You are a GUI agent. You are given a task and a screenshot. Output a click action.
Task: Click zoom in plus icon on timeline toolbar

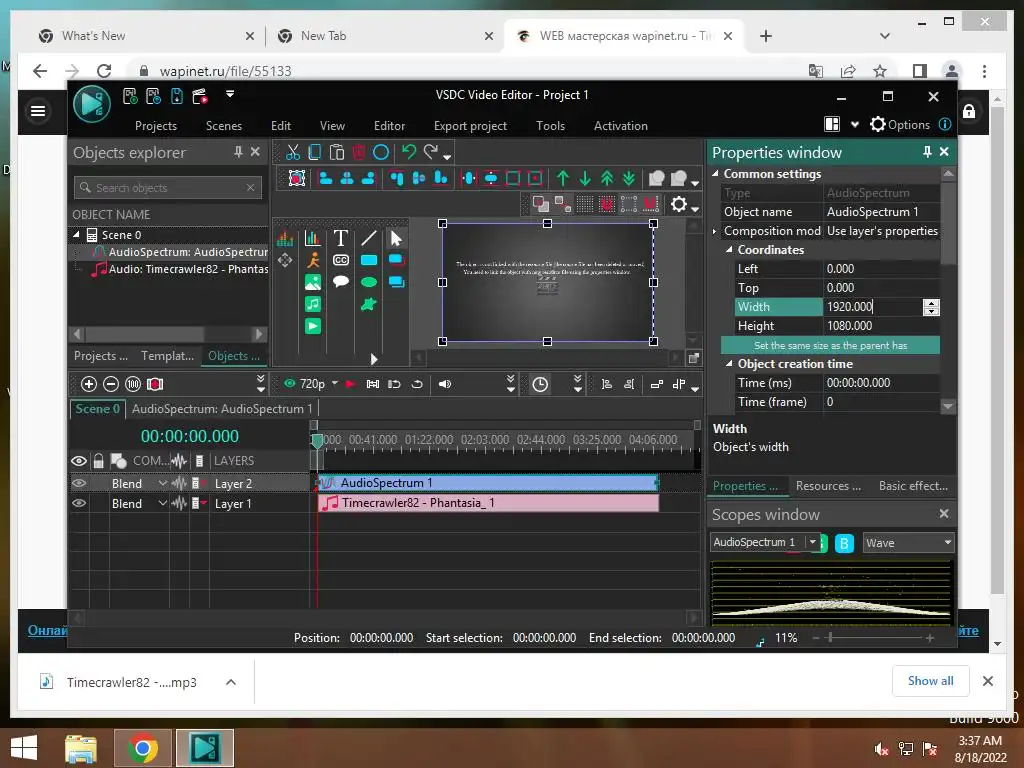(x=89, y=384)
